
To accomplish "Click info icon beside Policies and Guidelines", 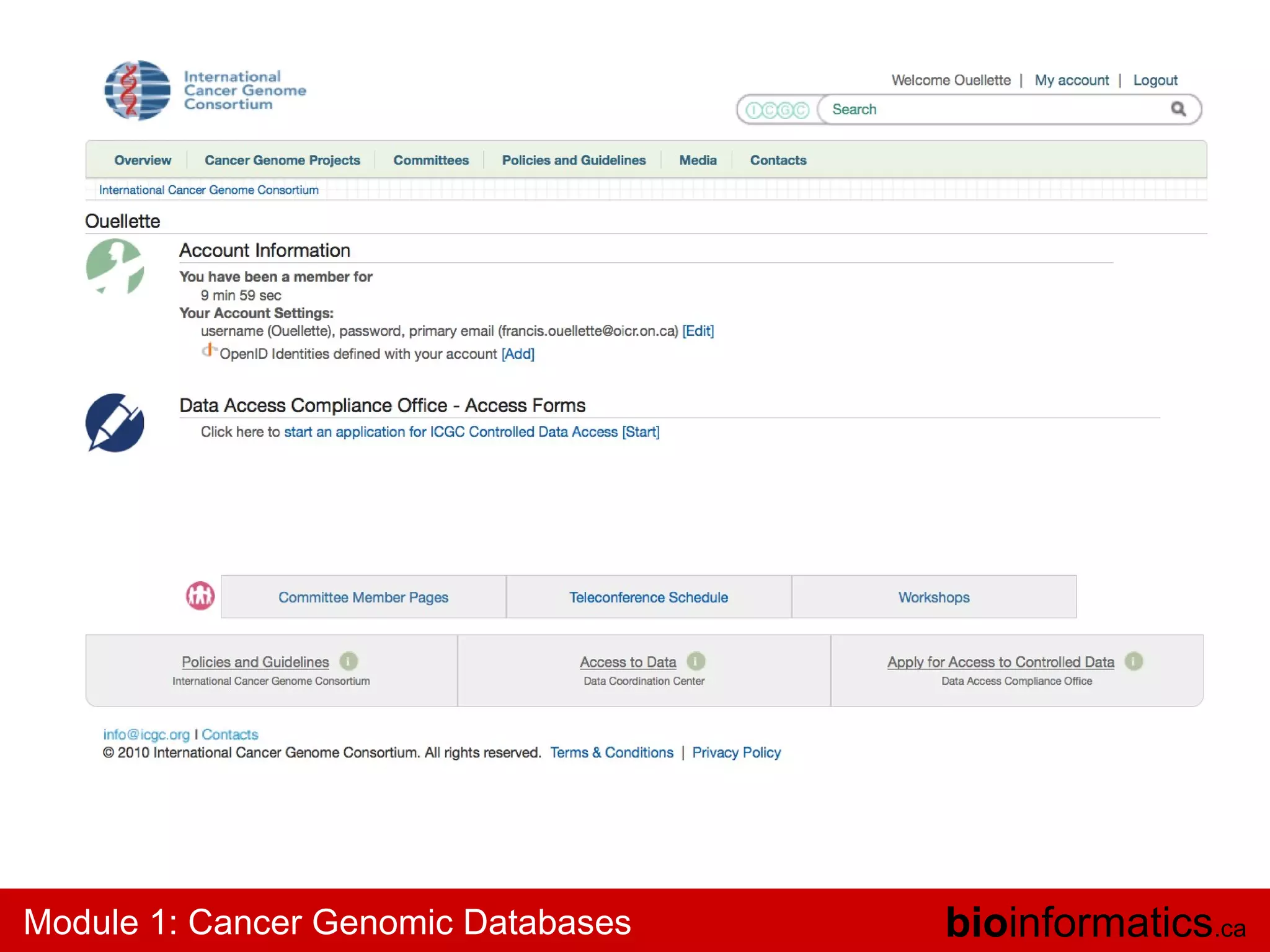I will [x=349, y=661].
